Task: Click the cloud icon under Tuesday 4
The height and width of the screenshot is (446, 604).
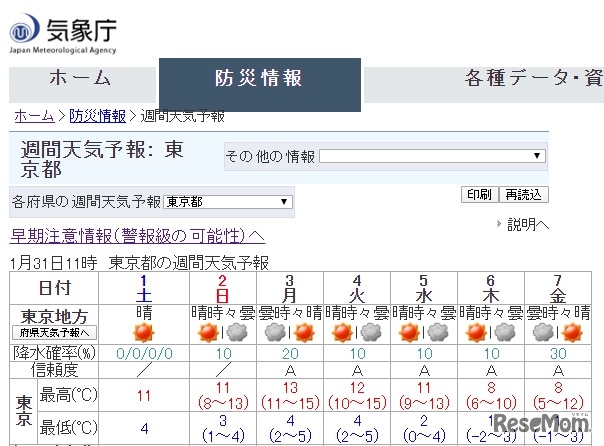Action: pos(371,332)
